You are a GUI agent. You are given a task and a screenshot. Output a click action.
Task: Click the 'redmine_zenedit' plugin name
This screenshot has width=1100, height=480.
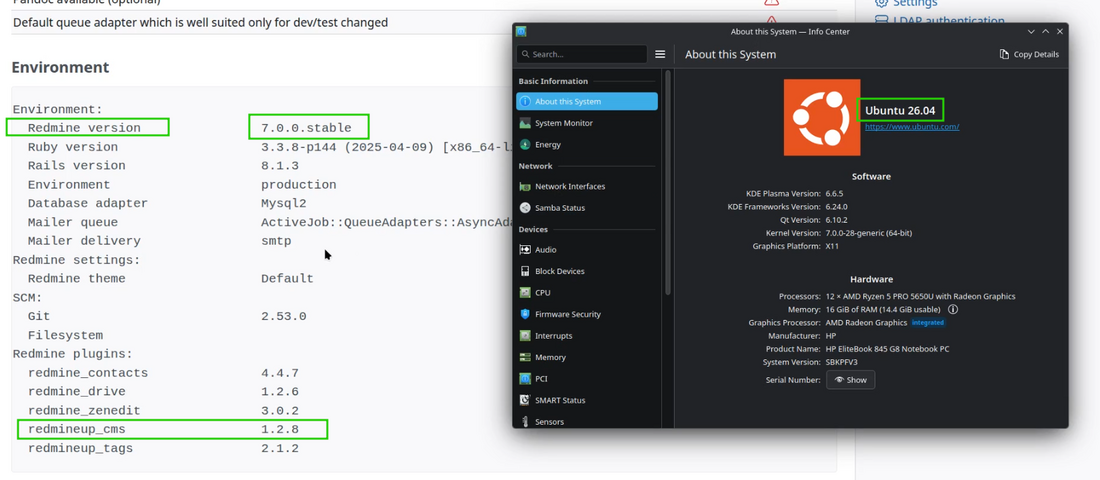(x=84, y=411)
